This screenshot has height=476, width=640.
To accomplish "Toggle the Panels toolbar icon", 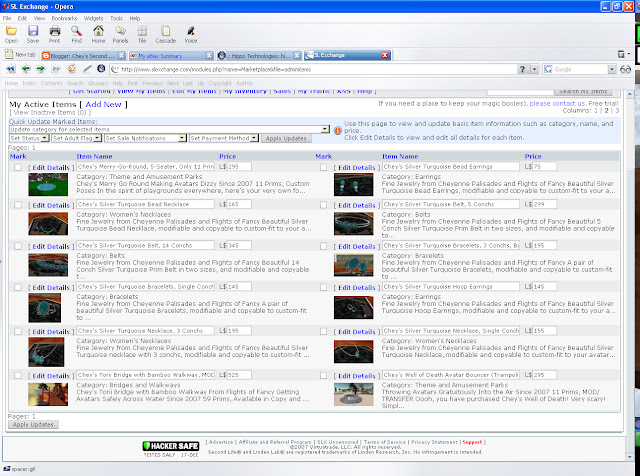I will 120,31.
